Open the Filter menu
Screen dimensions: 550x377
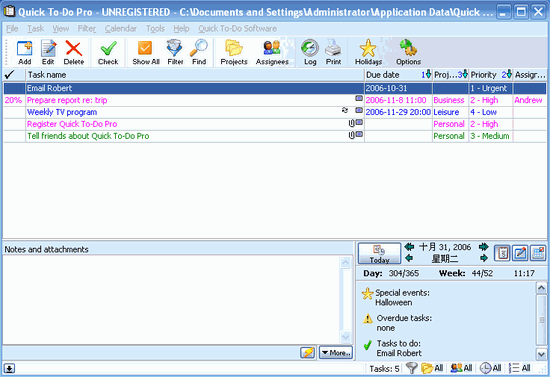pyautogui.click(x=87, y=28)
